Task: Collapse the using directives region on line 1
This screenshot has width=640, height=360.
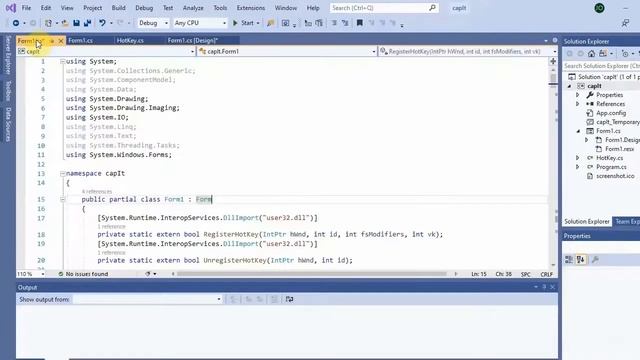Action: (x=62, y=61)
